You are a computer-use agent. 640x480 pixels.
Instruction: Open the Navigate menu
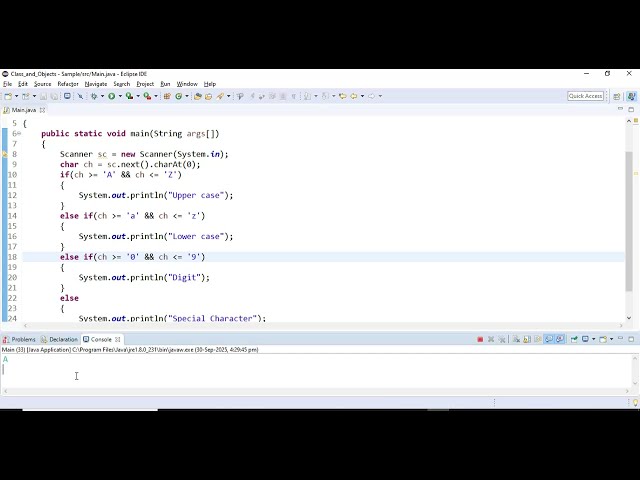[96, 84]
